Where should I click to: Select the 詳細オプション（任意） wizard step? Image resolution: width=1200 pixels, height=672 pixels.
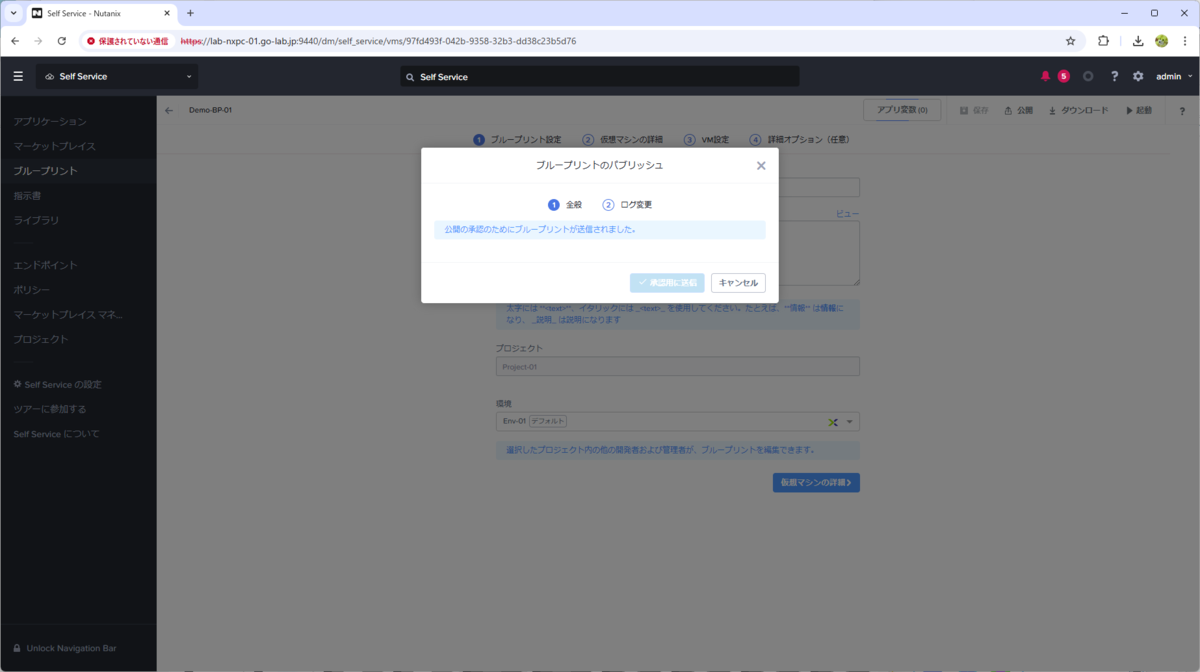(x=800, y=140)
